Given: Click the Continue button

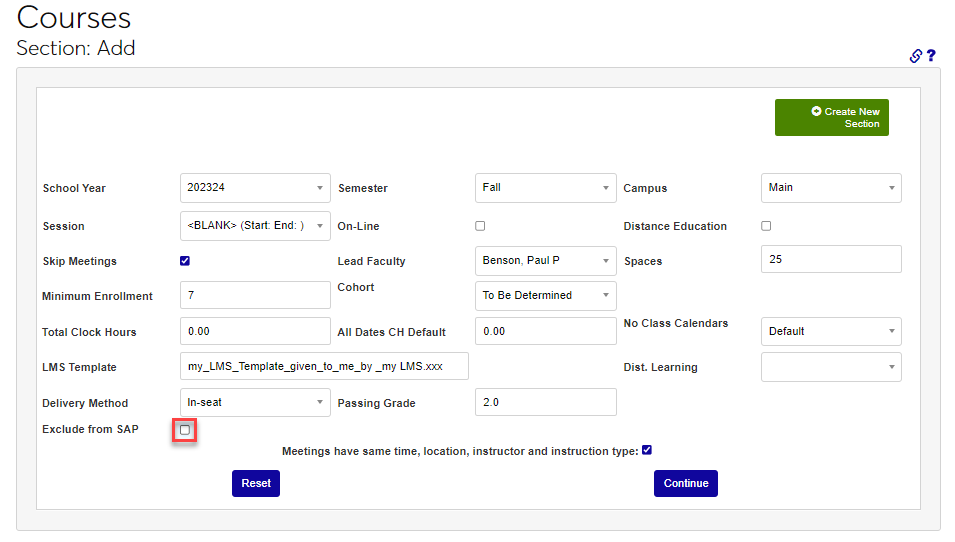Looking at the screenshot, I should 685,483.
